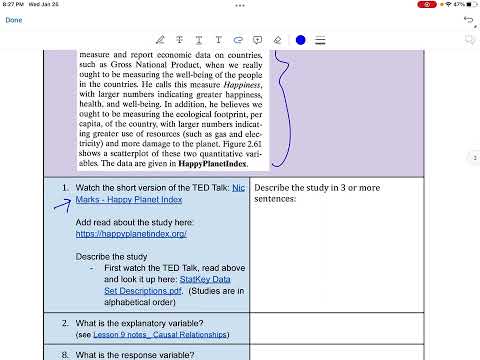Open the Lesson 9 notes Causal Relationships link
Image resolution: width=480 pixels, height=360 pixels.
click(x=160, y=335)
